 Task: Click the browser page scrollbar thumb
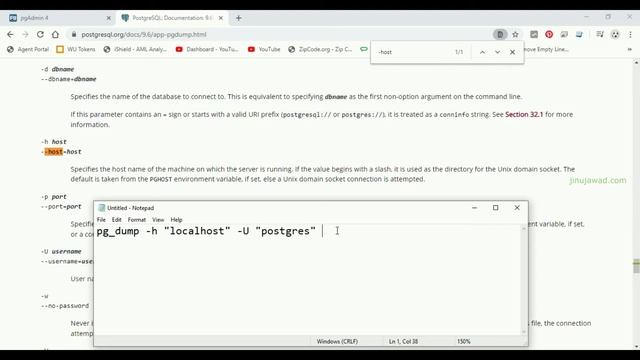click(636, 266)
